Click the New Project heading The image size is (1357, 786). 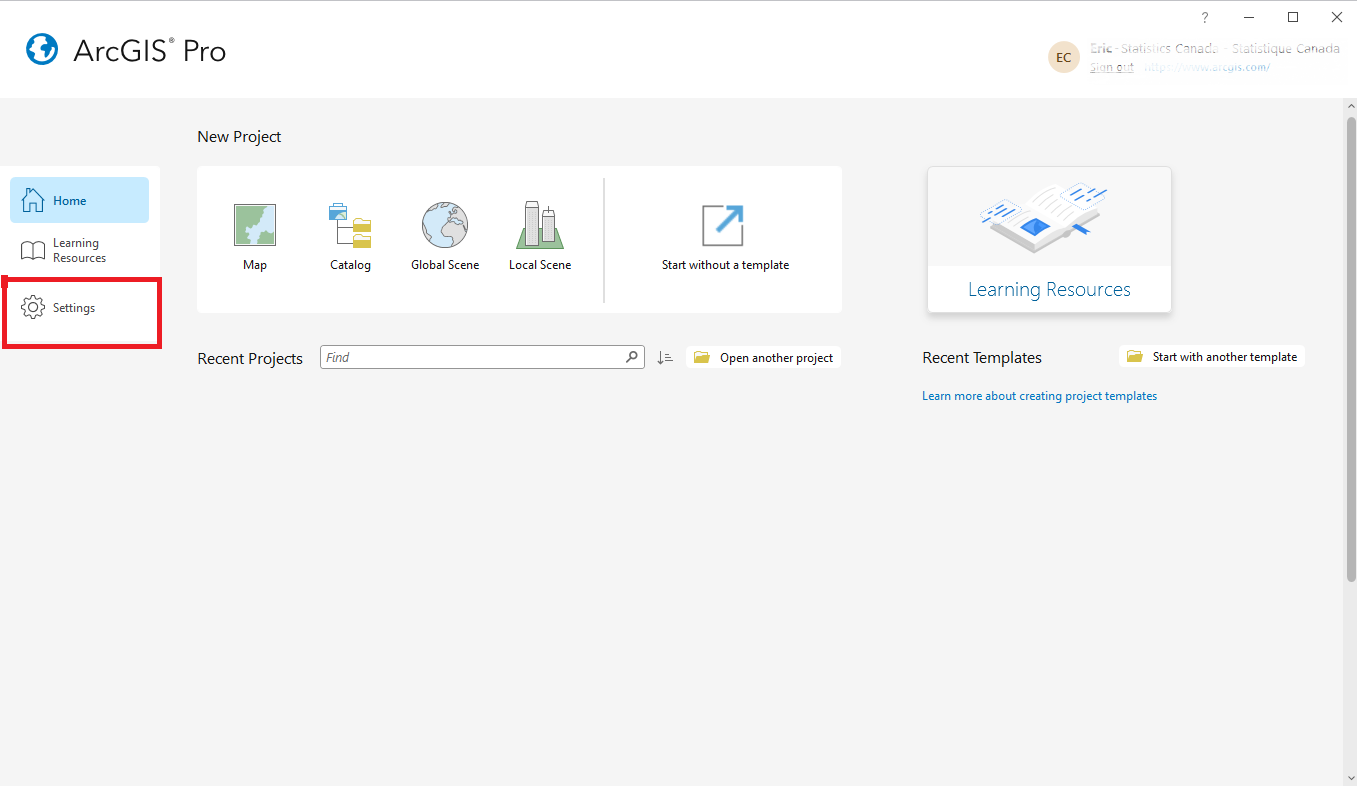click(x=239, y=137)
